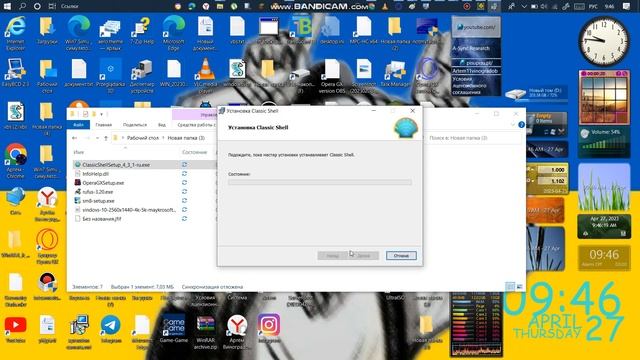Click the youtube.com link in sidebar gadget
The width and height of the screenshot is (640, 360).
(x=476, y=27)
